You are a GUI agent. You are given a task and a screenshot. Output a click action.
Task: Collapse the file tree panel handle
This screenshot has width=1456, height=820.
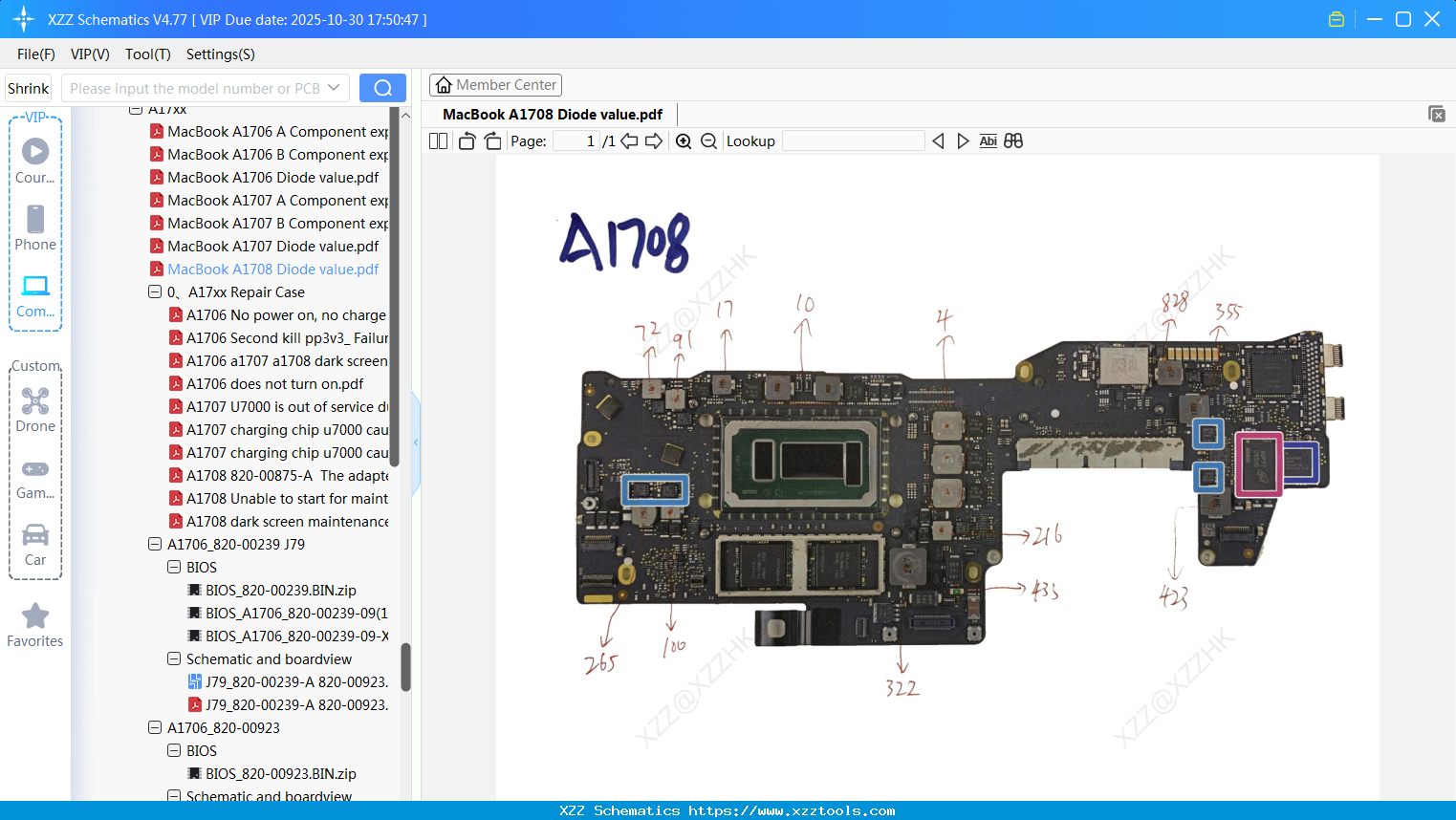[416, 442]
